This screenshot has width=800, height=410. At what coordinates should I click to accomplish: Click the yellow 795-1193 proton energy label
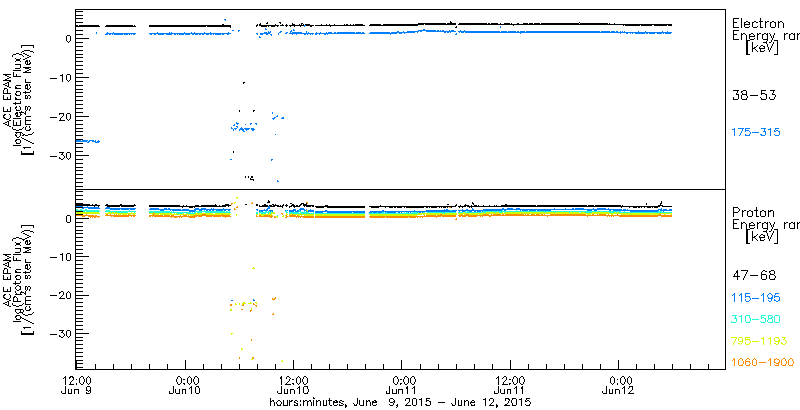coord(760,341)
